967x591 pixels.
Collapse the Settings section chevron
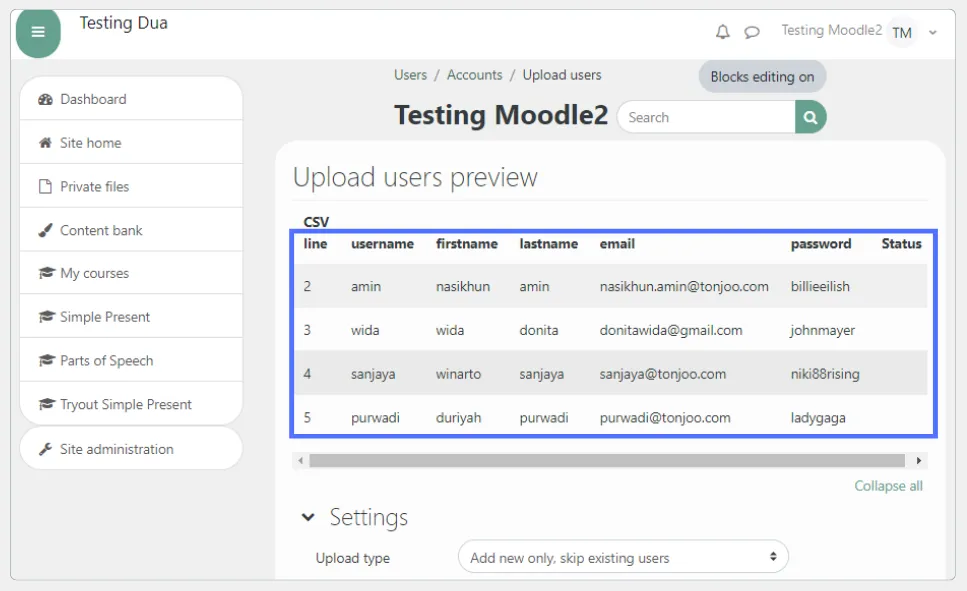click(x=308, y=518)
